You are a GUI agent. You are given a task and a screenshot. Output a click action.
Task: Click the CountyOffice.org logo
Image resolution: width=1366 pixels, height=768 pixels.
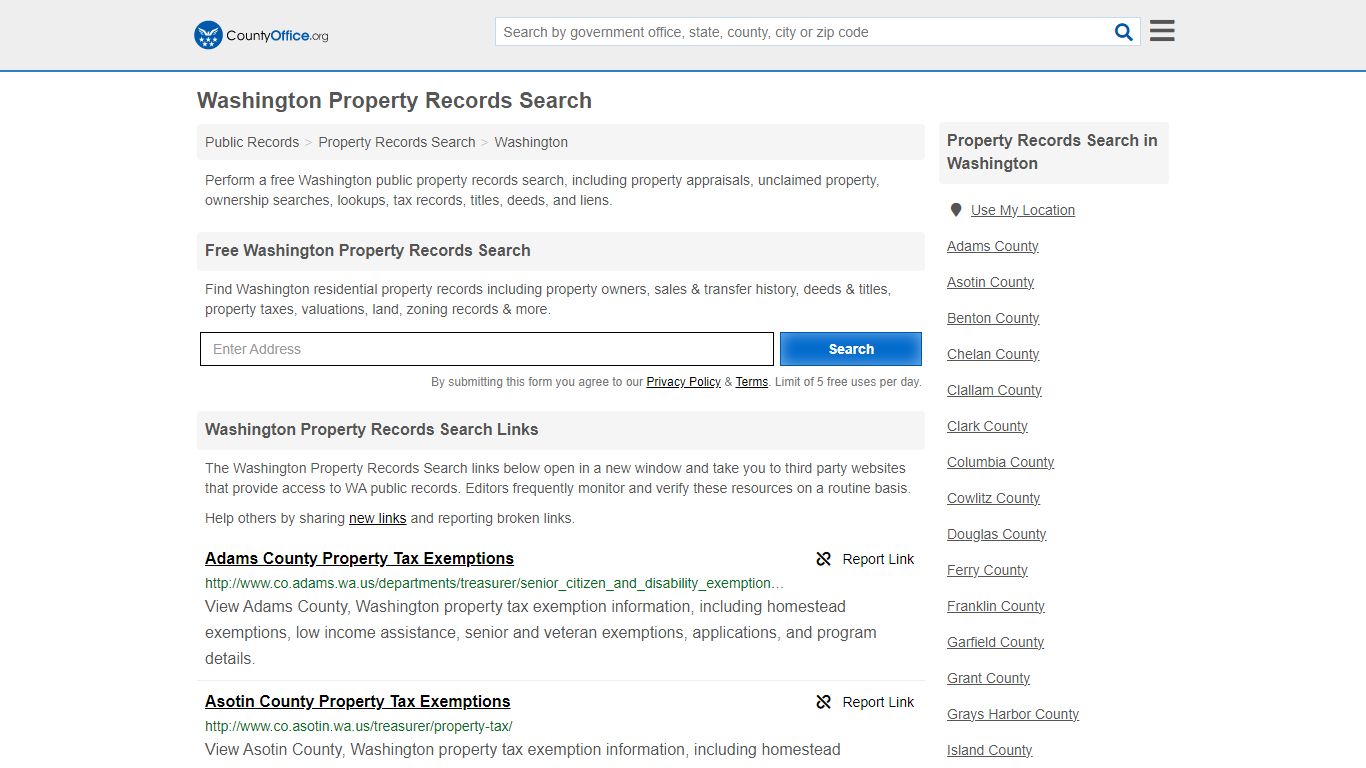(261, 35)
